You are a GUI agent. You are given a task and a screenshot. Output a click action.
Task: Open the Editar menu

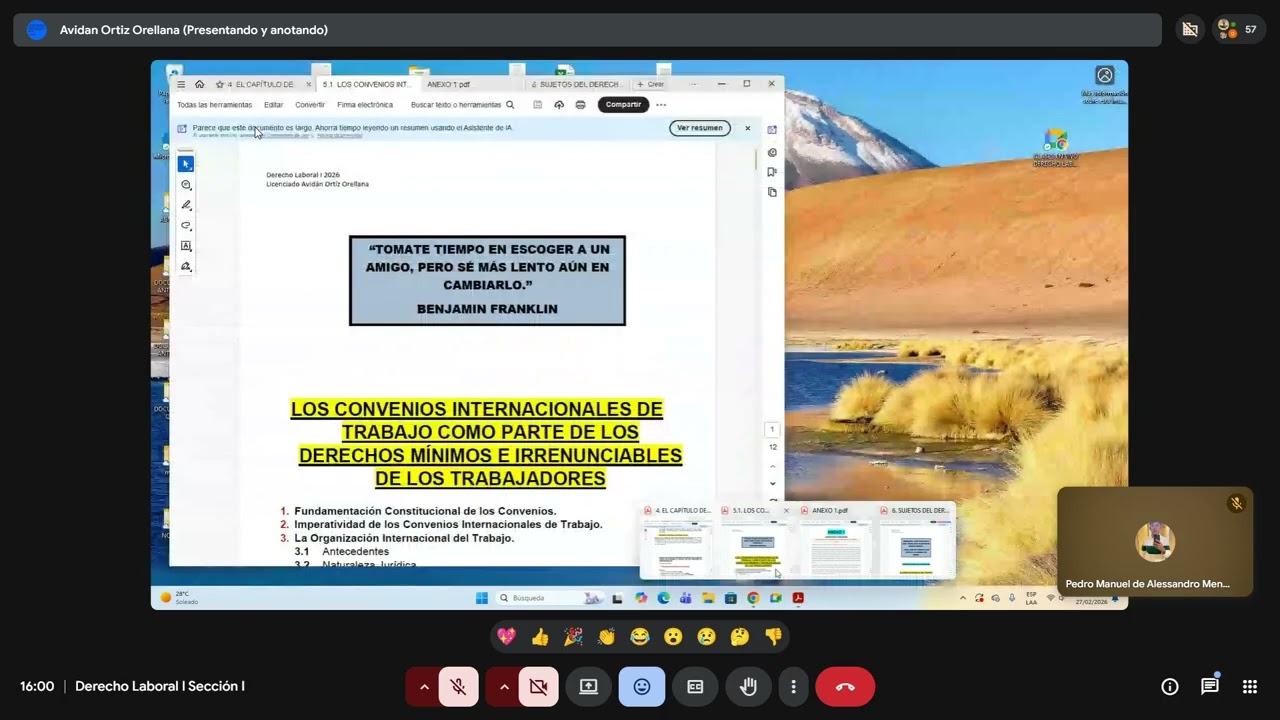pyautogui.click(x=273, y=105)
